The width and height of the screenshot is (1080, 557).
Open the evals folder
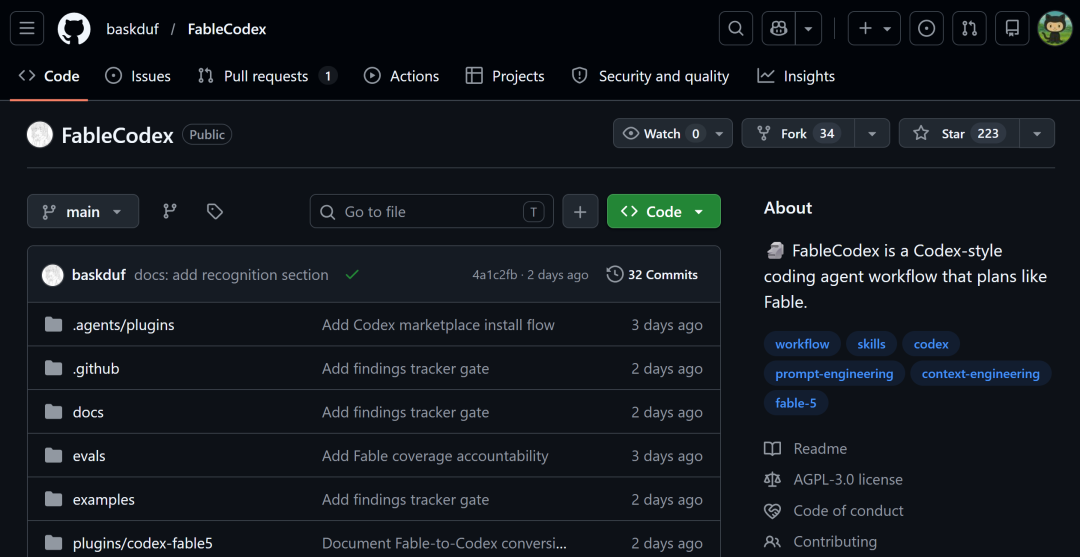[x=89, y=456]
